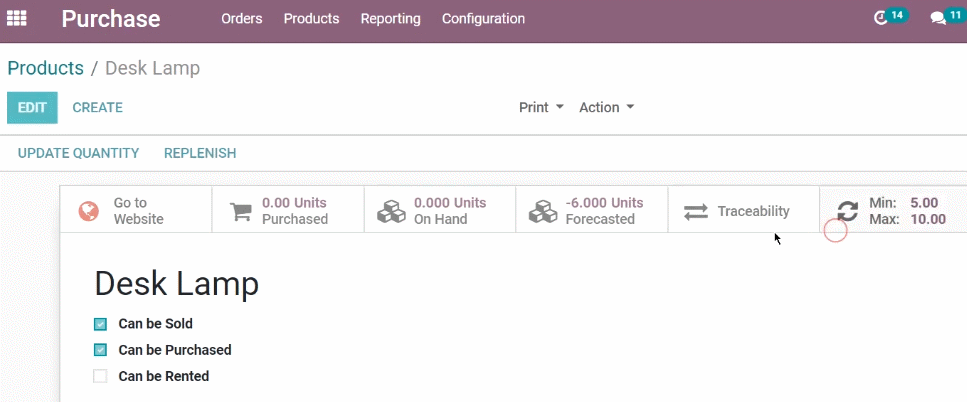Open the apps grid menu icon
Image resolution: width=967 pixels, height=402 pixels.
(17, 18)
